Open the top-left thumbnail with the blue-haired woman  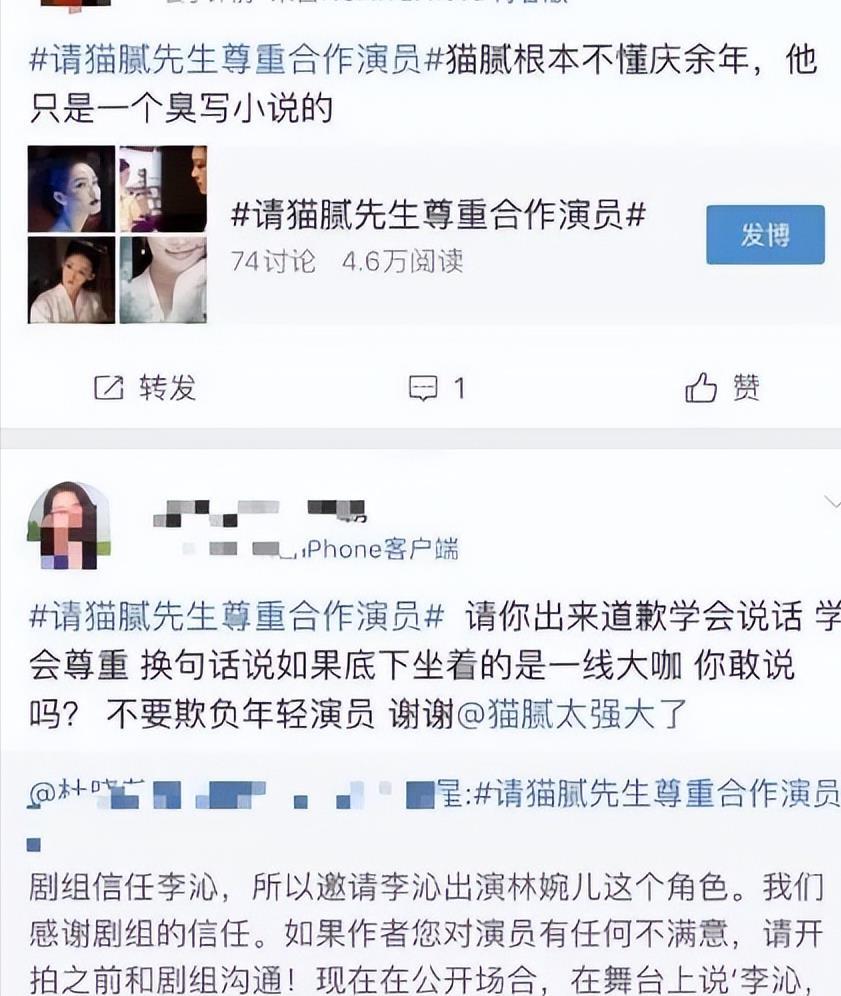tap(72, 189)
